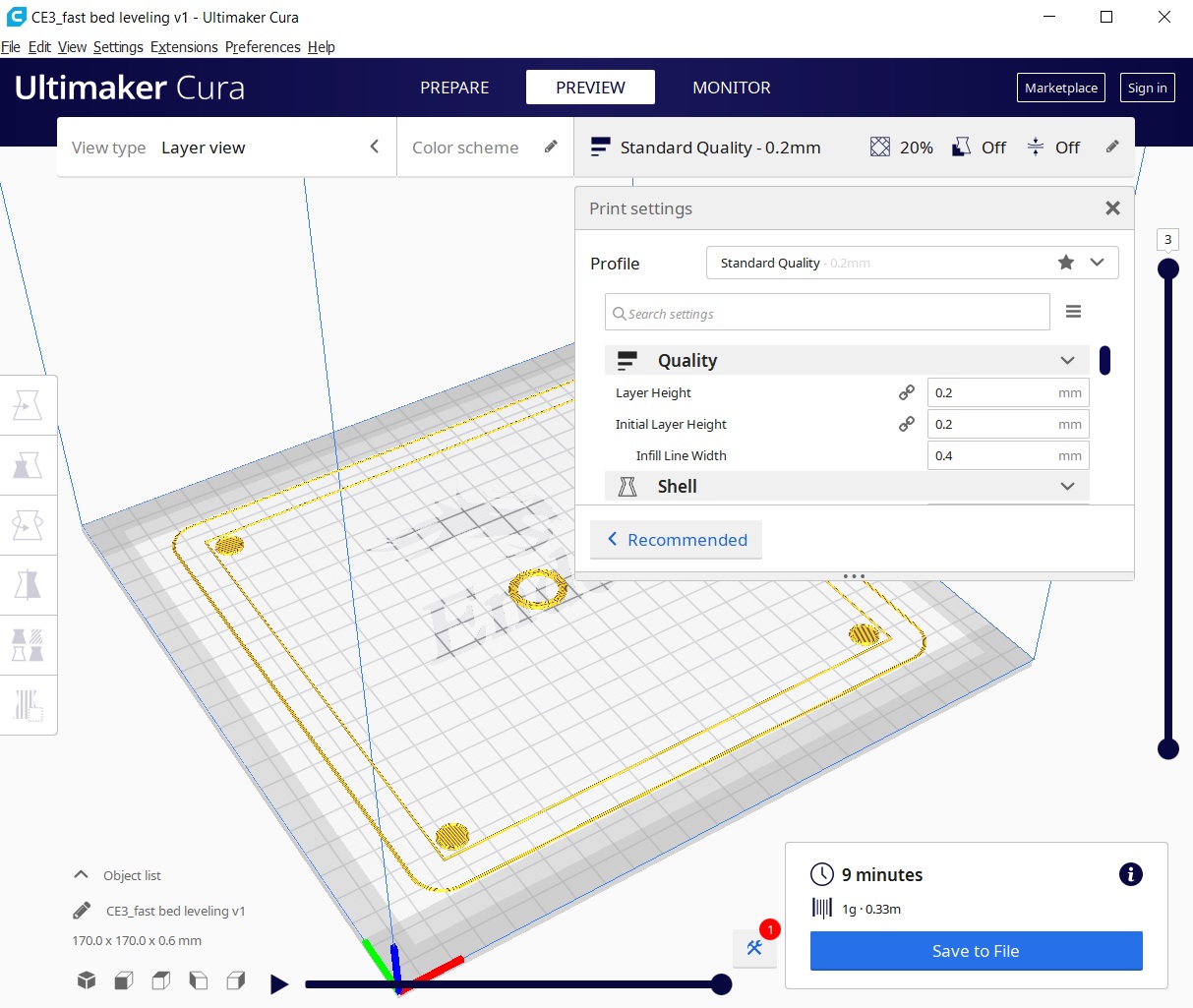Open the Edit menu
The image size is (1193, 1008).
tap(39, 46)
